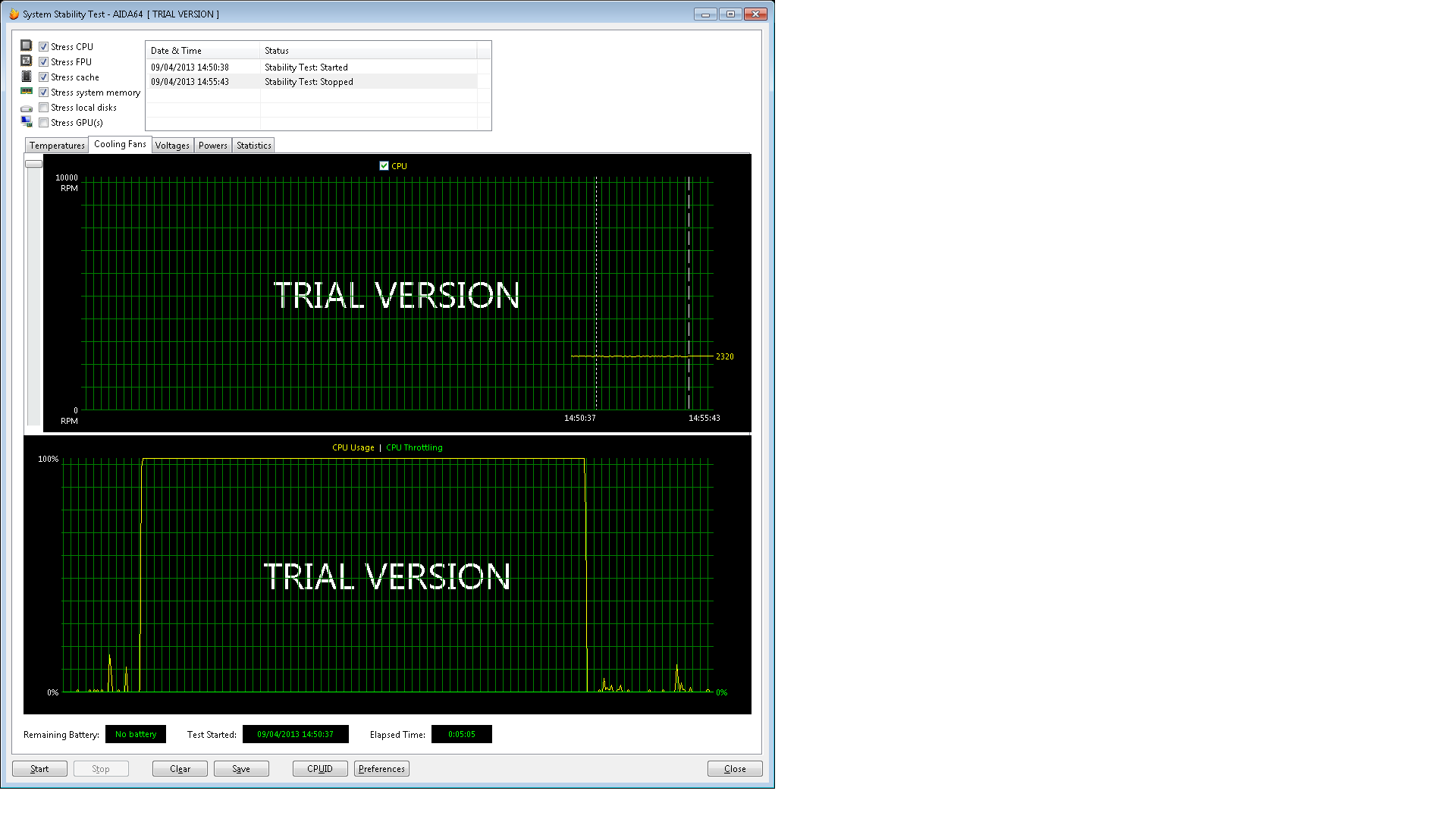The image size is (1456, 819).
Task: Uncheck the Stress CPU checkbox
Action: (44, 47)
